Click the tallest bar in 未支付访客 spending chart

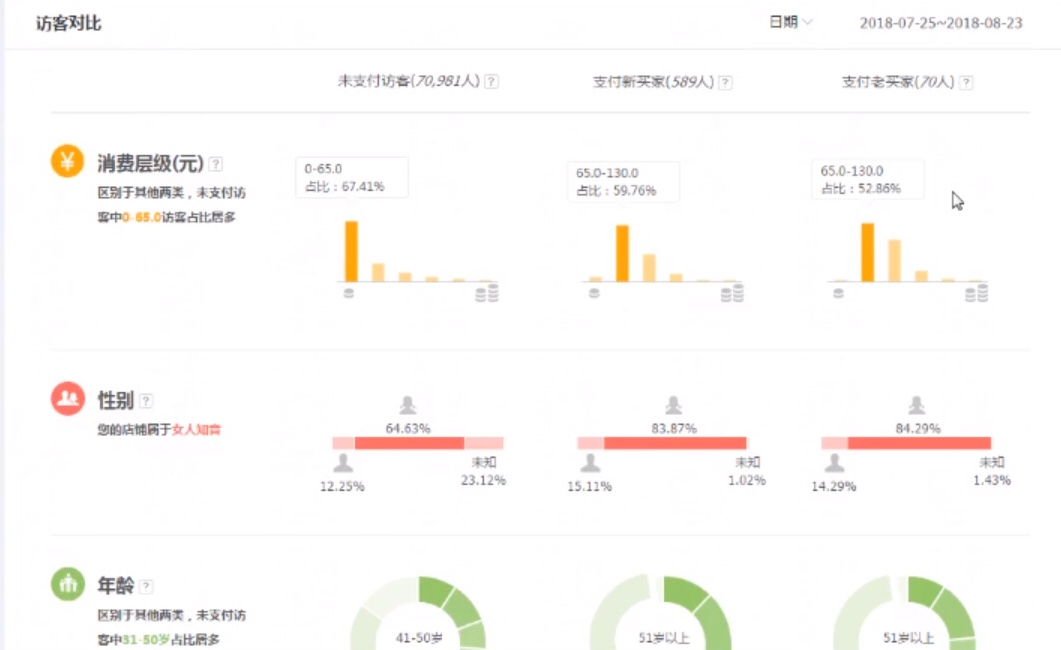(351, 251)
